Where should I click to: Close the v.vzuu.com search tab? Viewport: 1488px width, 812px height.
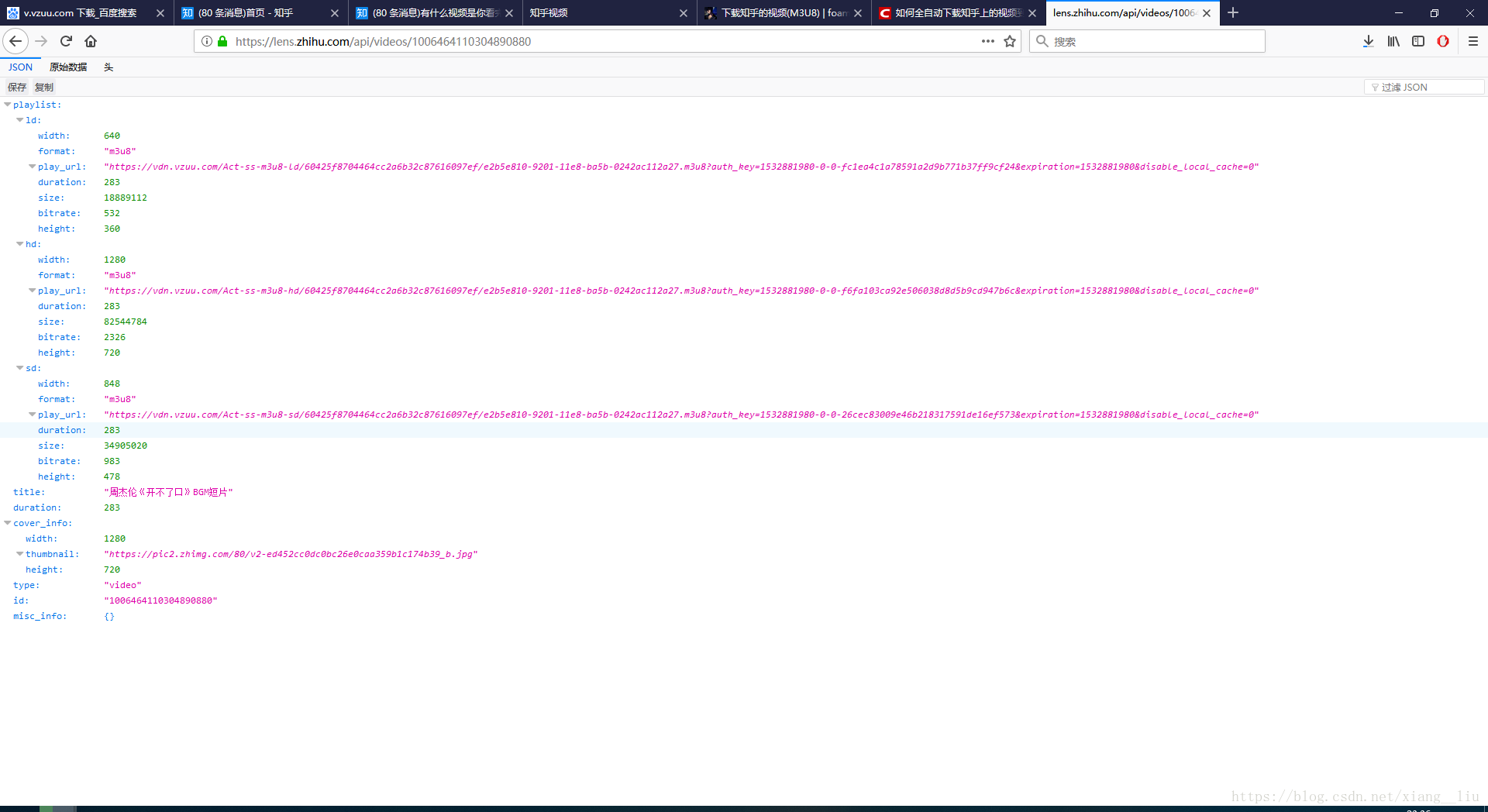pos(160,13)
